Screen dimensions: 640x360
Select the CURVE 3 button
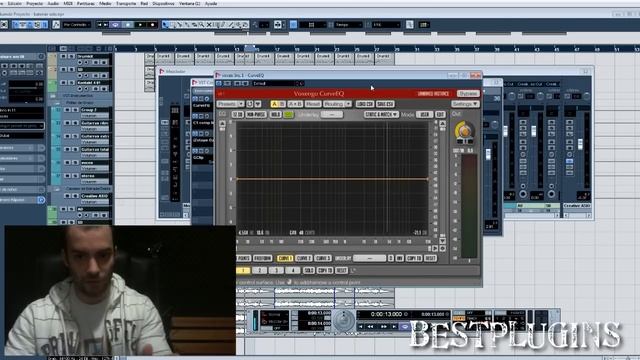[322, 258]
